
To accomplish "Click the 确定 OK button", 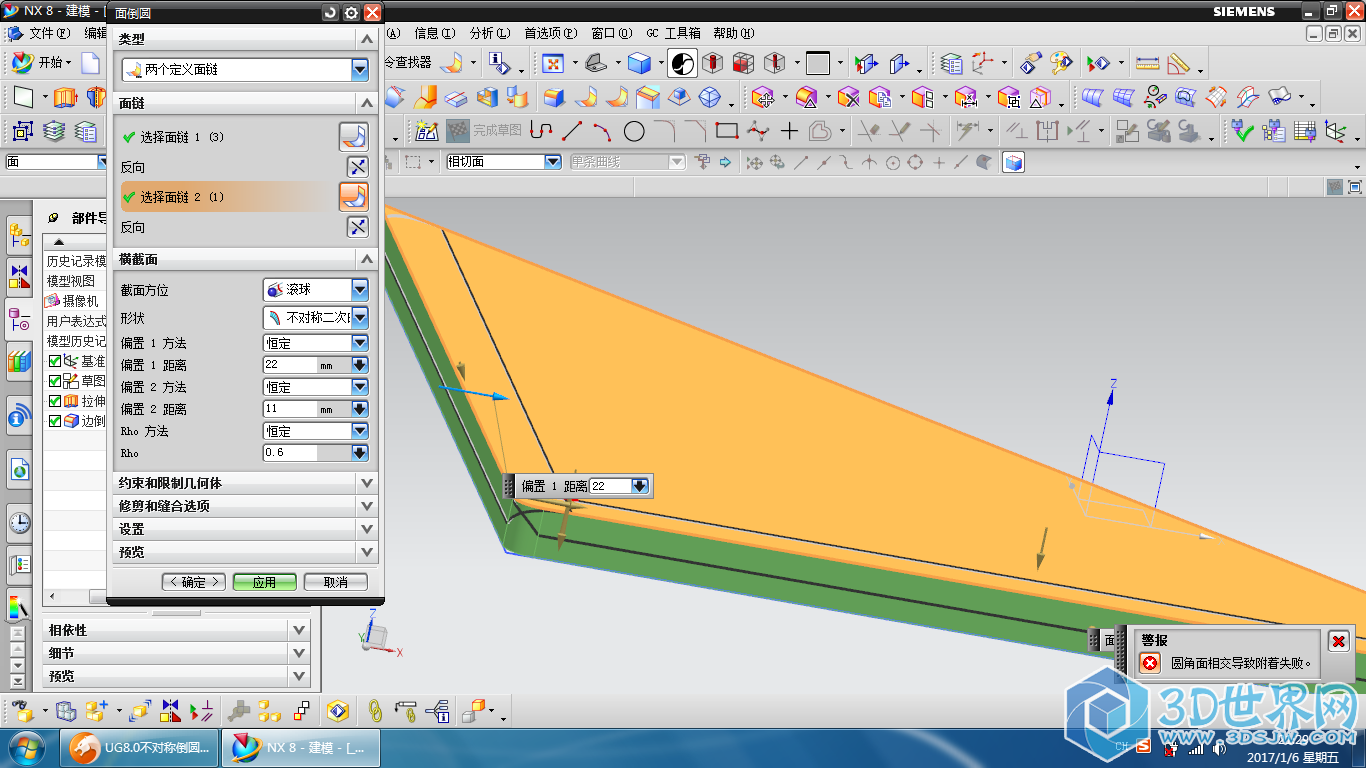I will (194, 582).
